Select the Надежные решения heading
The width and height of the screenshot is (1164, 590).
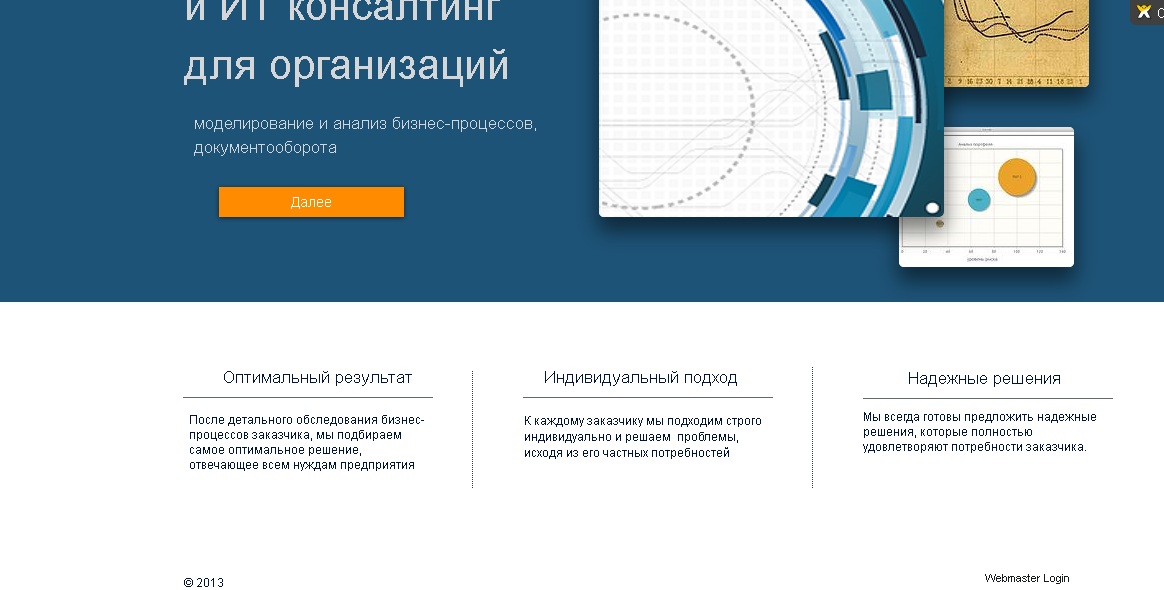[985, 378]
